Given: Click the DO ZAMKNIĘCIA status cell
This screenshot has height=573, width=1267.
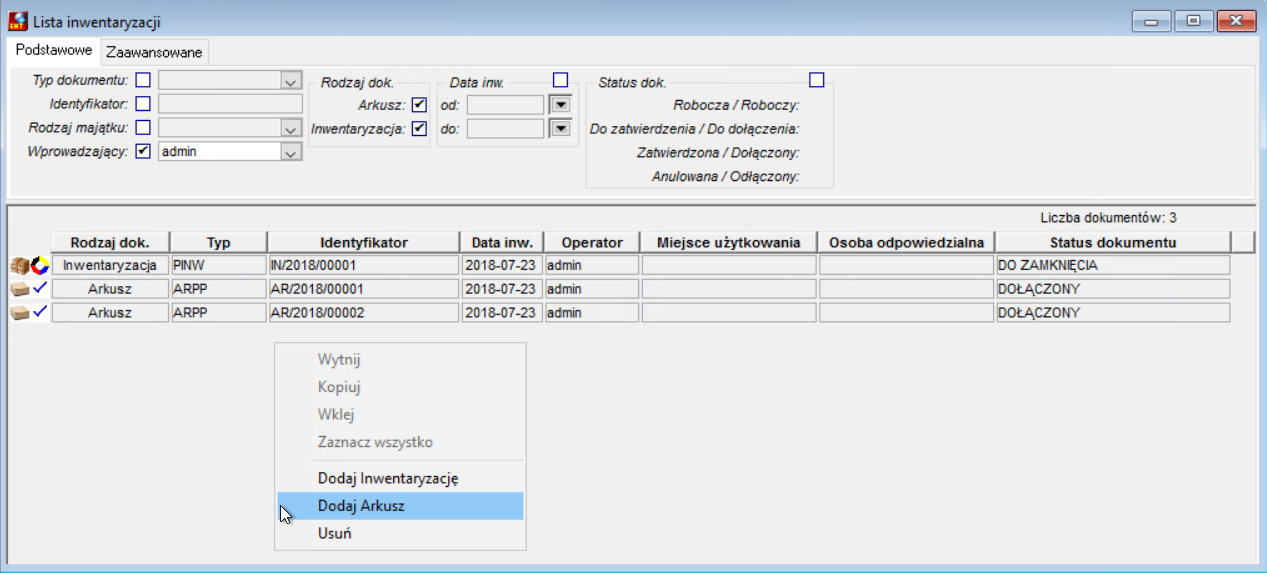Looking at the screenshot, I should 1113,265.
